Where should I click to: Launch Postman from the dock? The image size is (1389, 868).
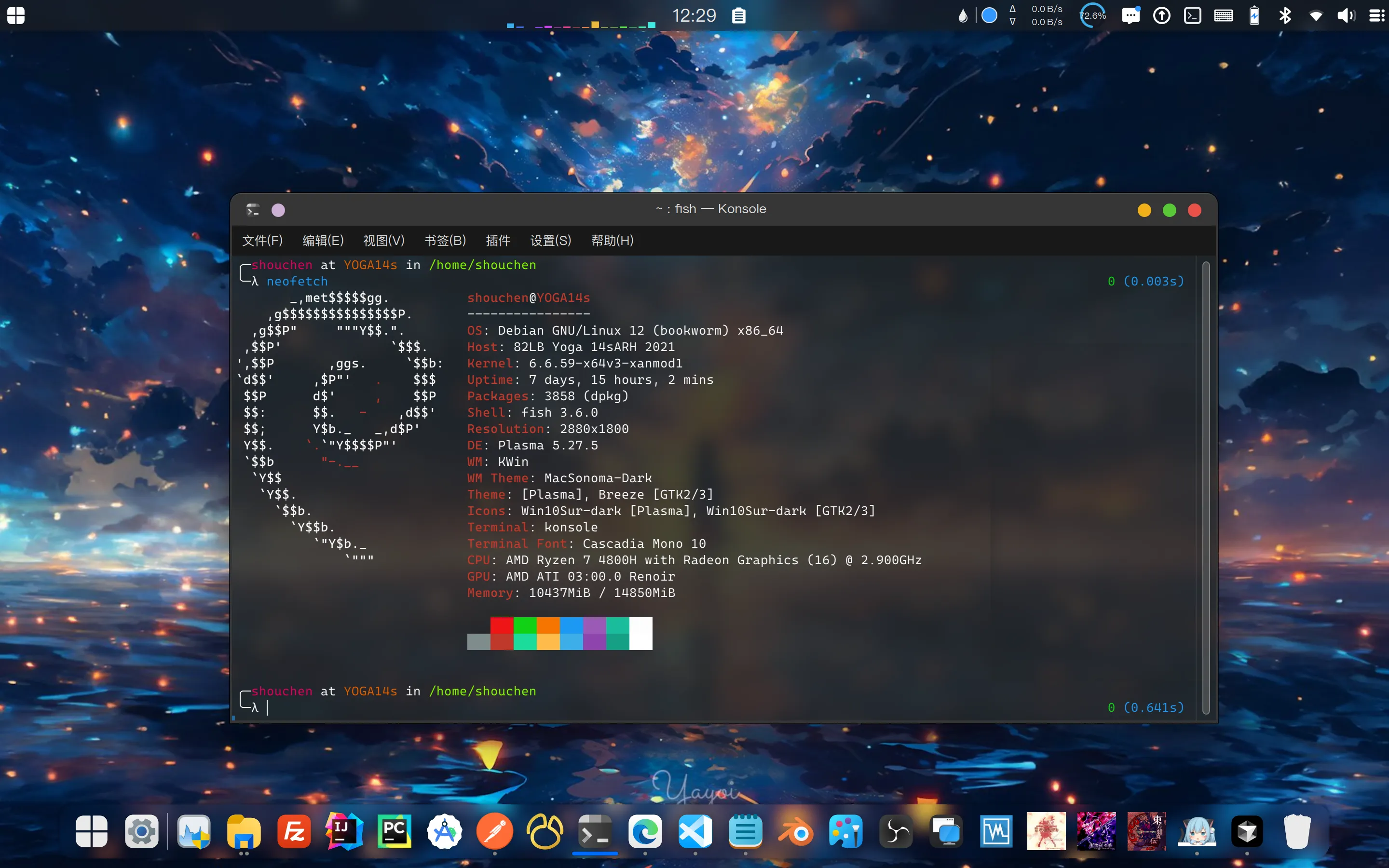(495, 831)
